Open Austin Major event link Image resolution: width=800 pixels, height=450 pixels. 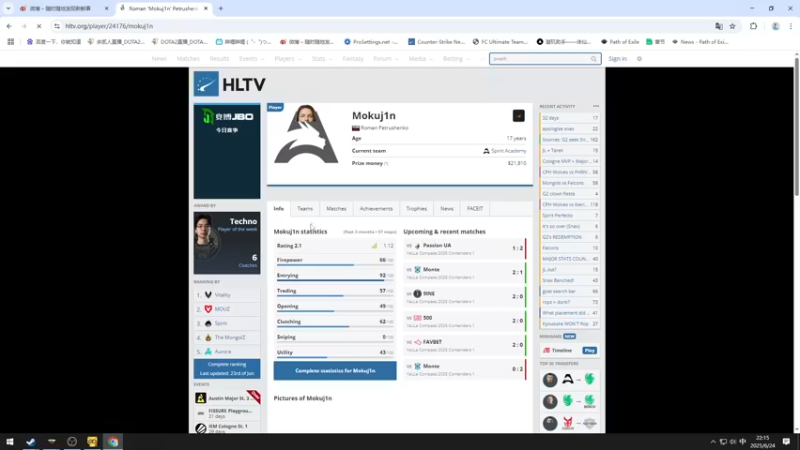click(227, 398)
